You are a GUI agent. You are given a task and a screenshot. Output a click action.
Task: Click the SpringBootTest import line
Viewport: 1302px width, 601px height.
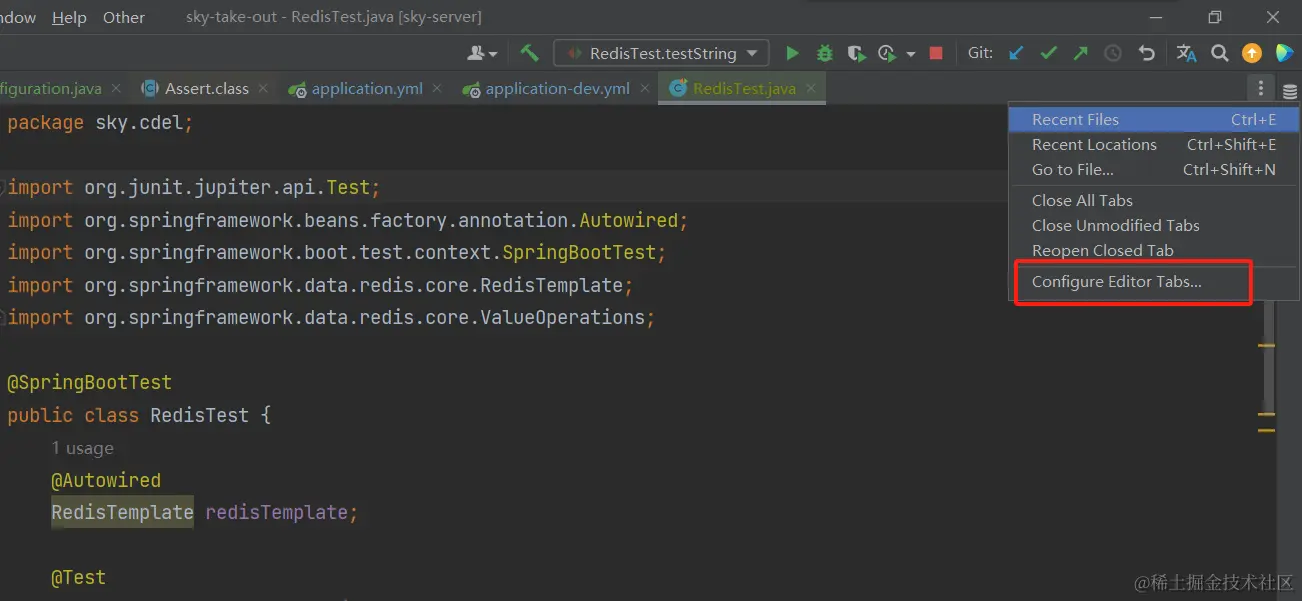(337, 252)
